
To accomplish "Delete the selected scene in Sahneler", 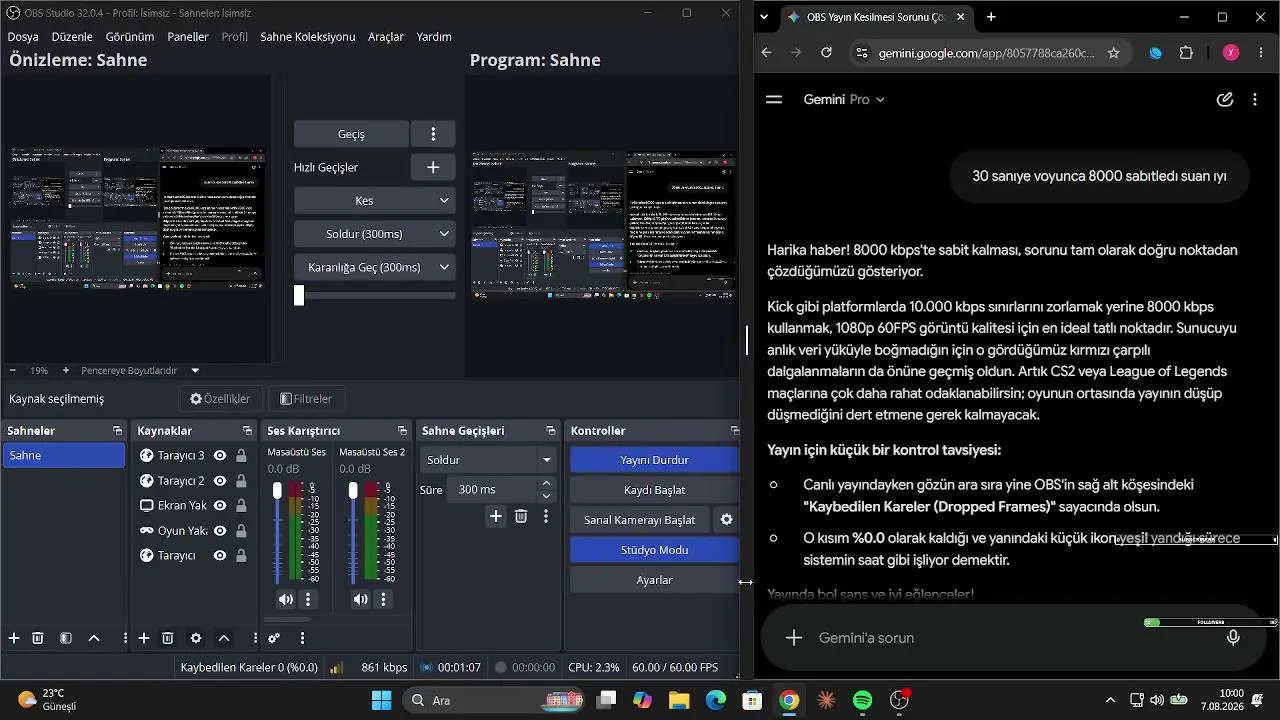I will [38, 638].
